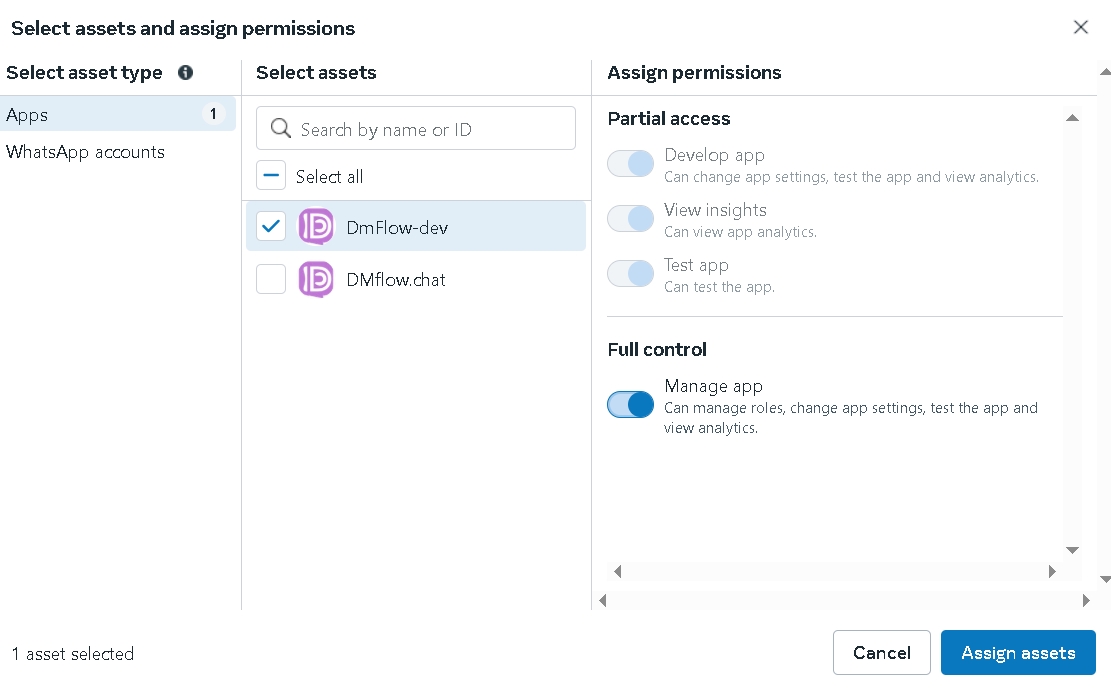1111x694 pixels.
Task: Click the DMflow.chat app logo icon
Action: pyautogui.click(x=316, y=279)
